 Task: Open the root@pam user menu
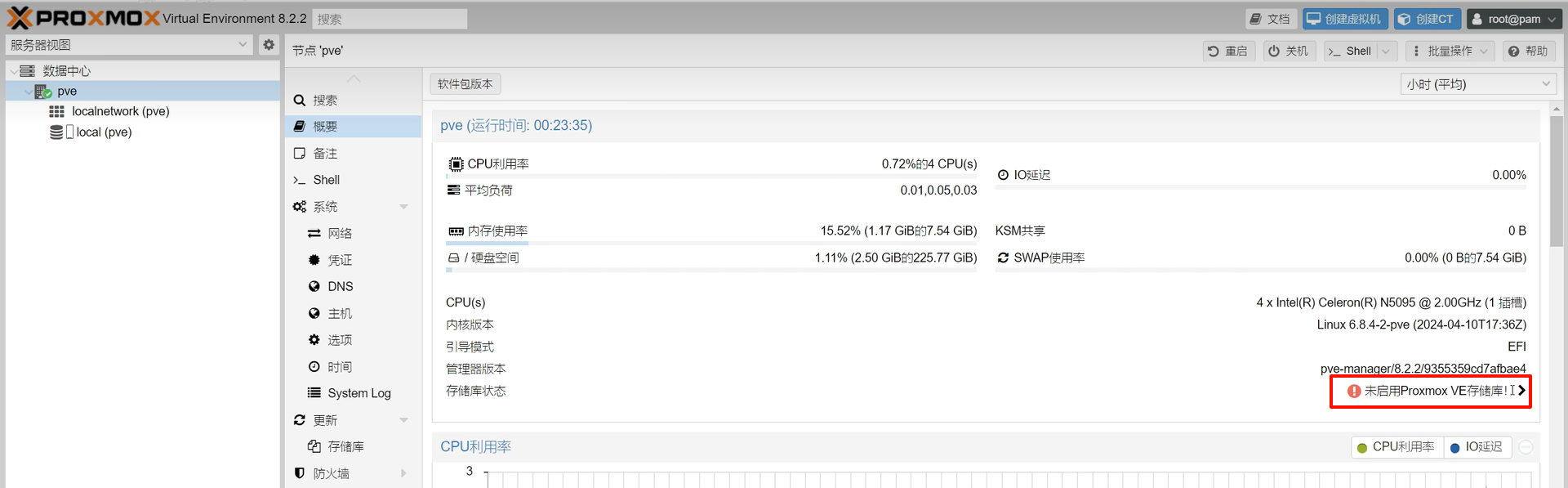pos(1513,19)
